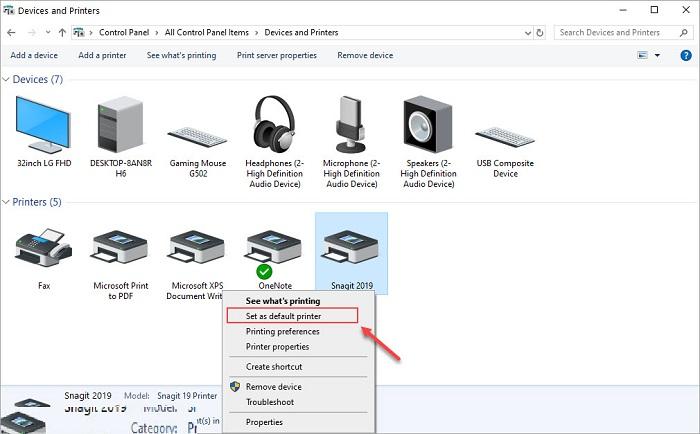Open the address bar history dropdown

click(528, 33)
